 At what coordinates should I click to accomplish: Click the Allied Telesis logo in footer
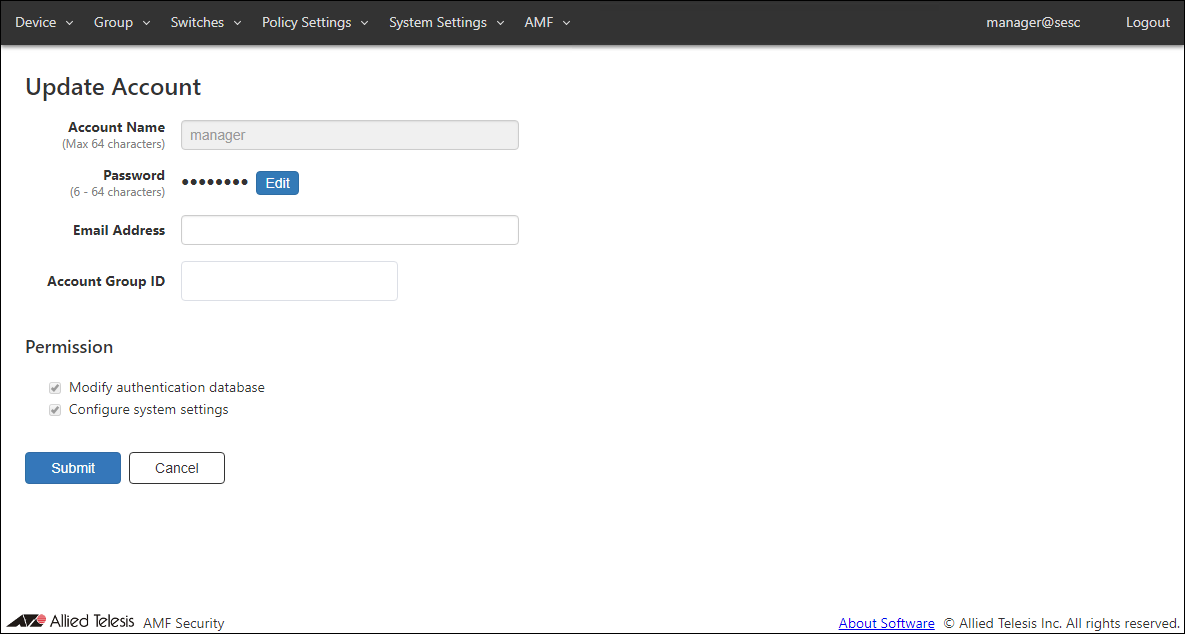[70, 621]
